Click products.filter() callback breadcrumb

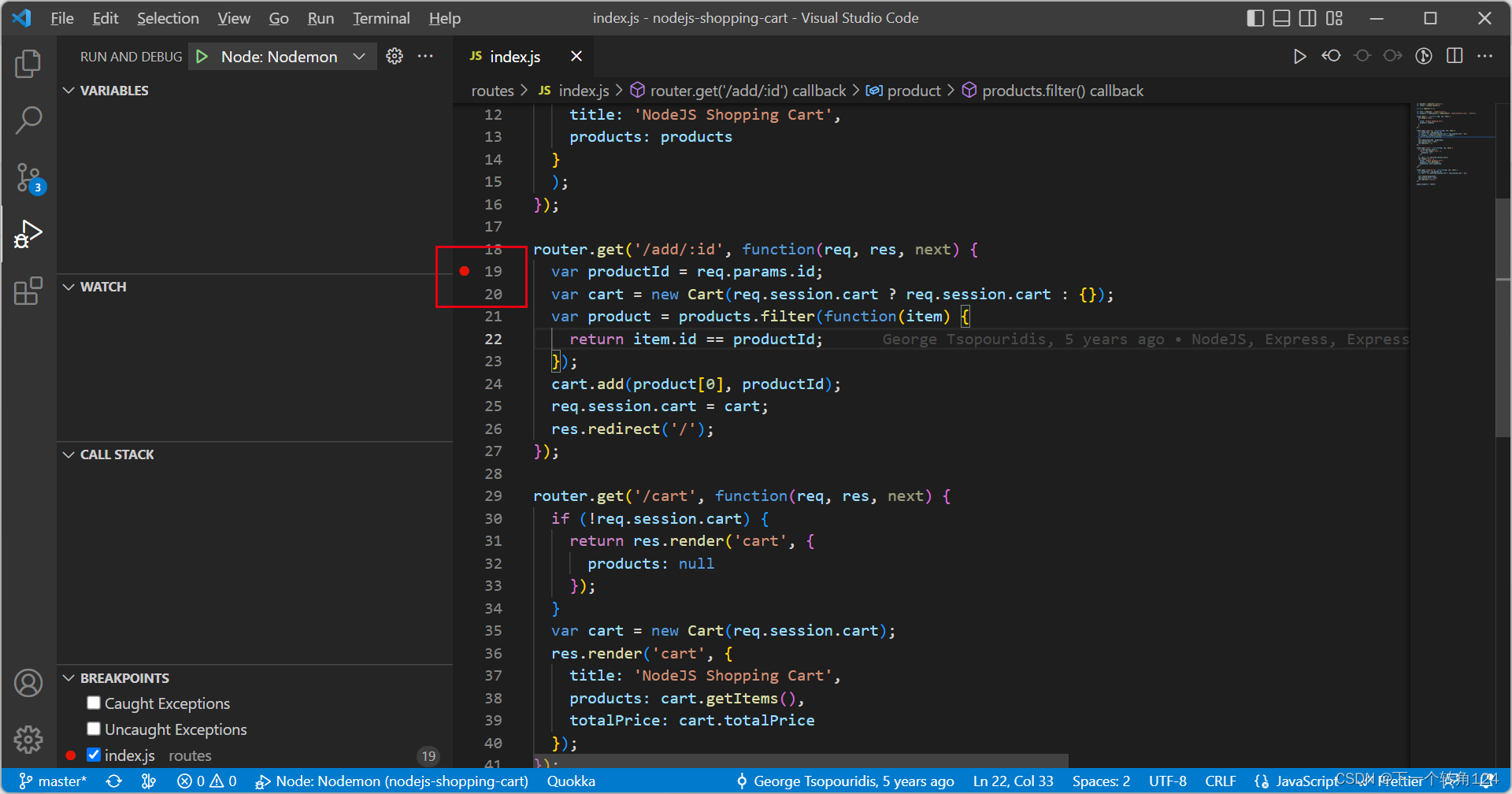pyautogui.click(x=1053, y=91)
